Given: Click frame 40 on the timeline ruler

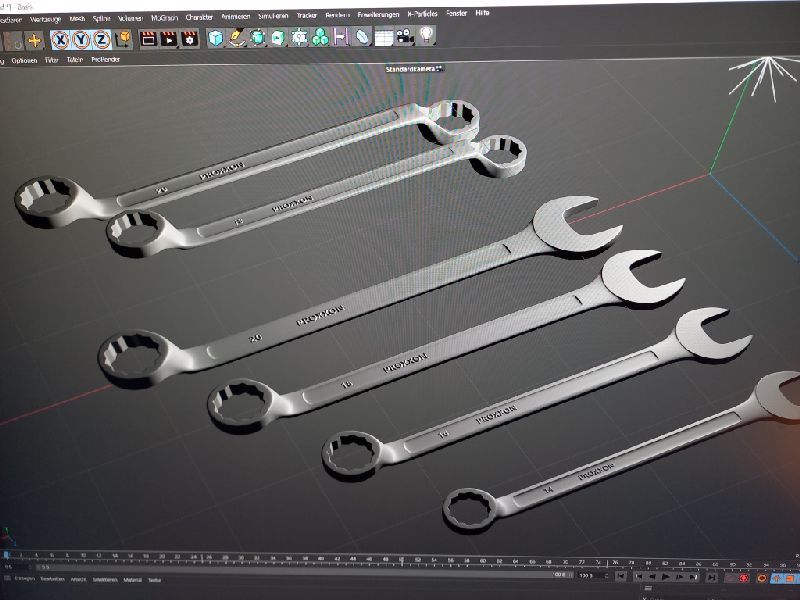Looking at the screenshot, I should pos(320,560).
